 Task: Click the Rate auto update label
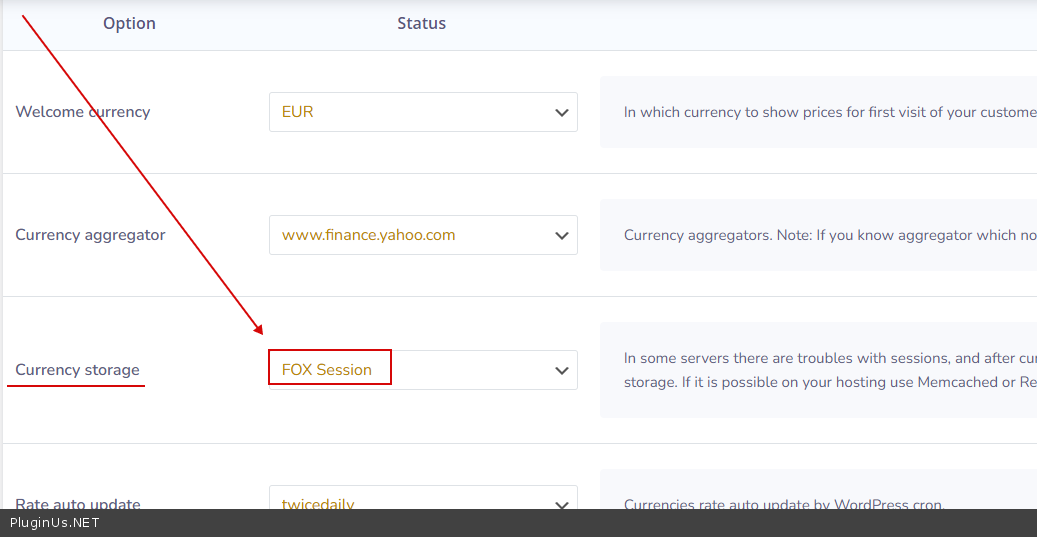coord(78,502)
